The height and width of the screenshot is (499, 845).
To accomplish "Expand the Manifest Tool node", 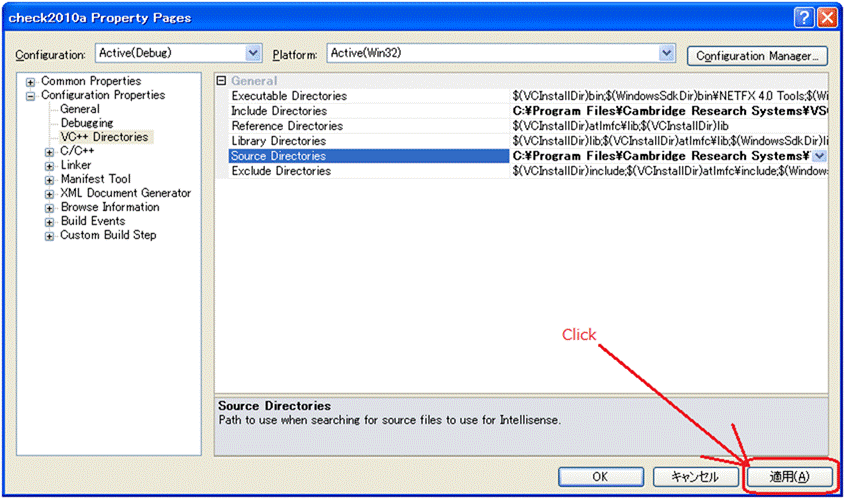I will pos(50,179).
